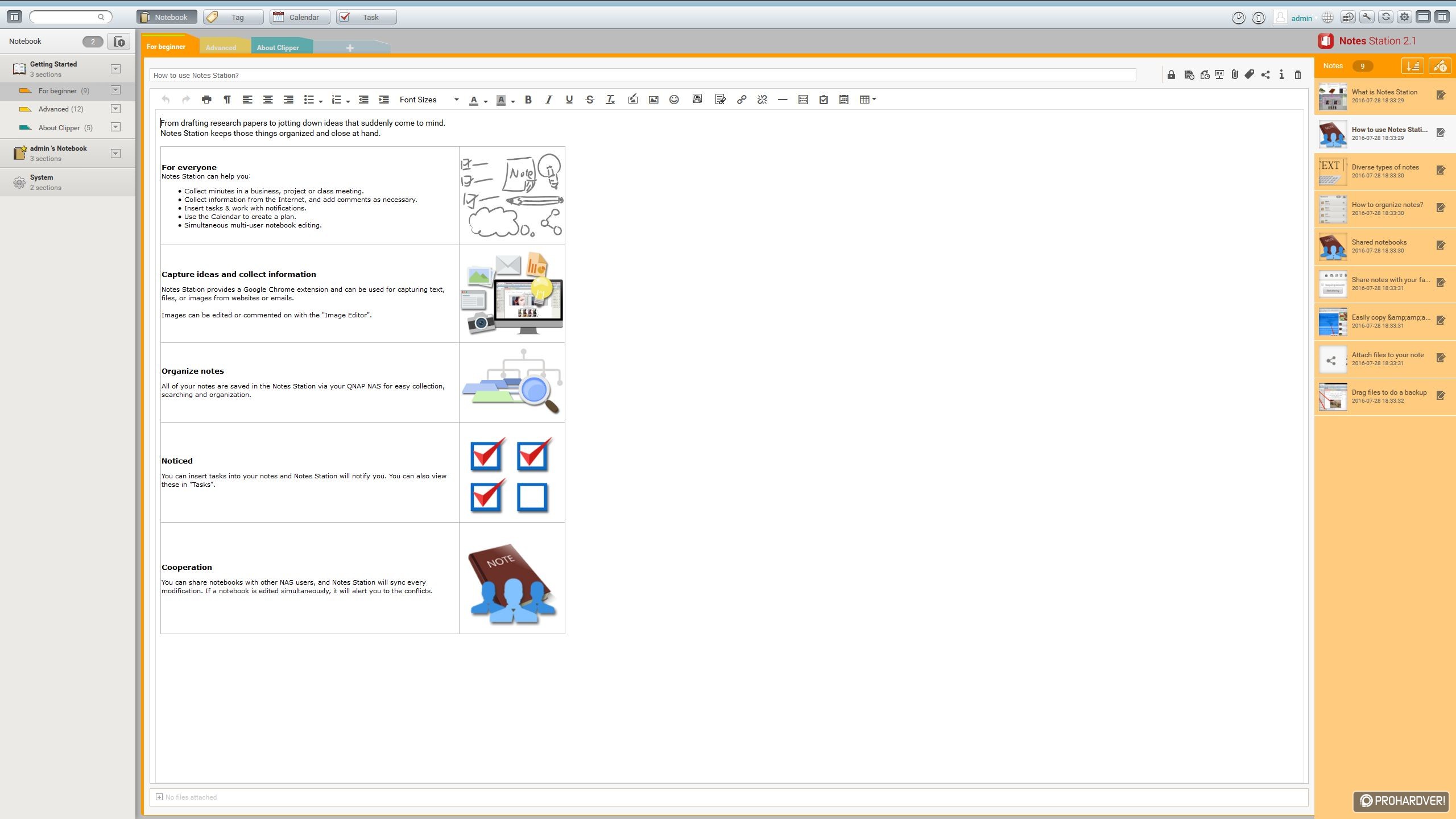Select the System notebook
This screenshot has height=819, width=1456.
68,182
